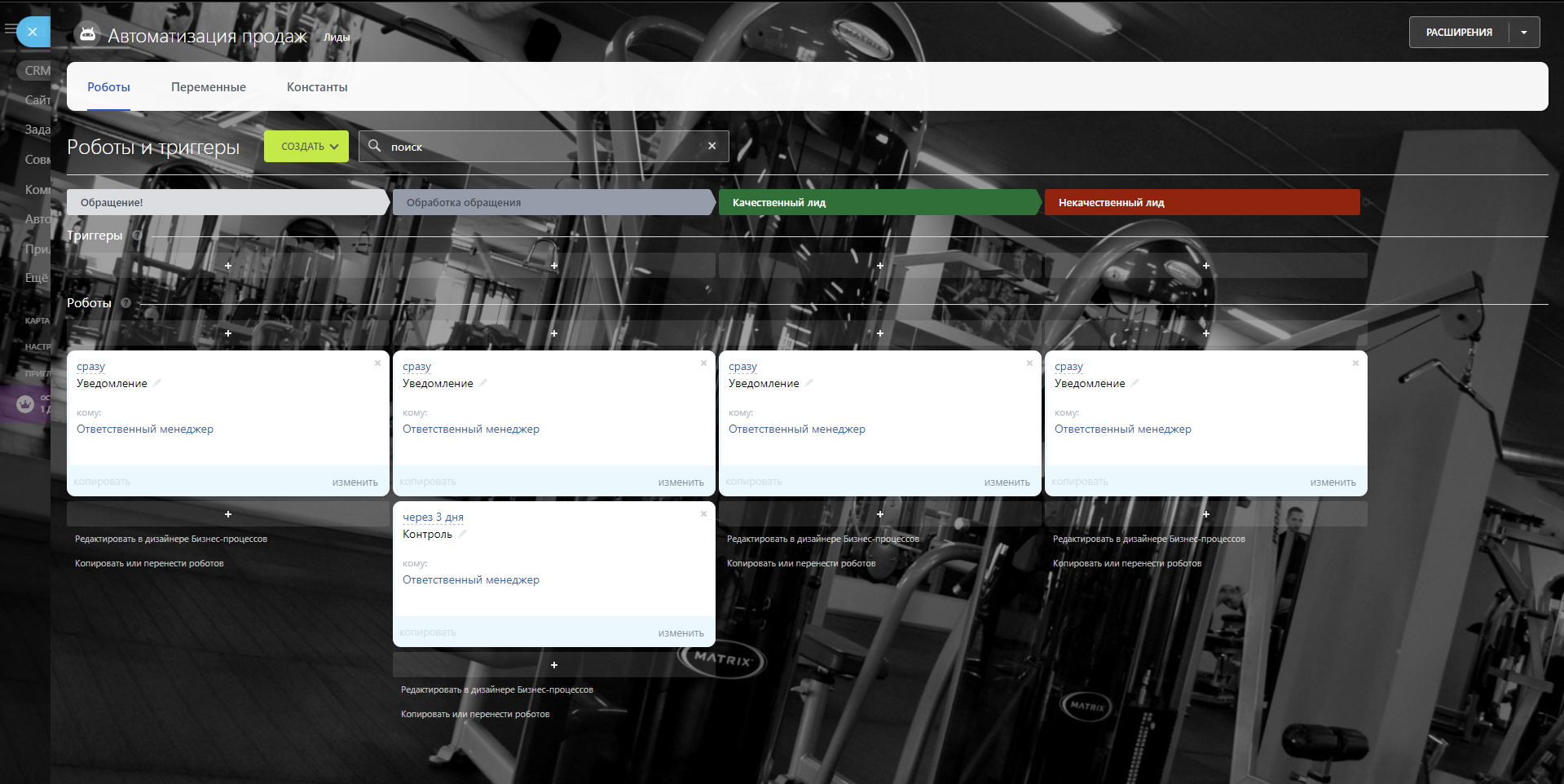Image resolution: width=1564 pixels, height=784 pixels.
Task: Switch to the Роботы tab
Action: [108, 87]
